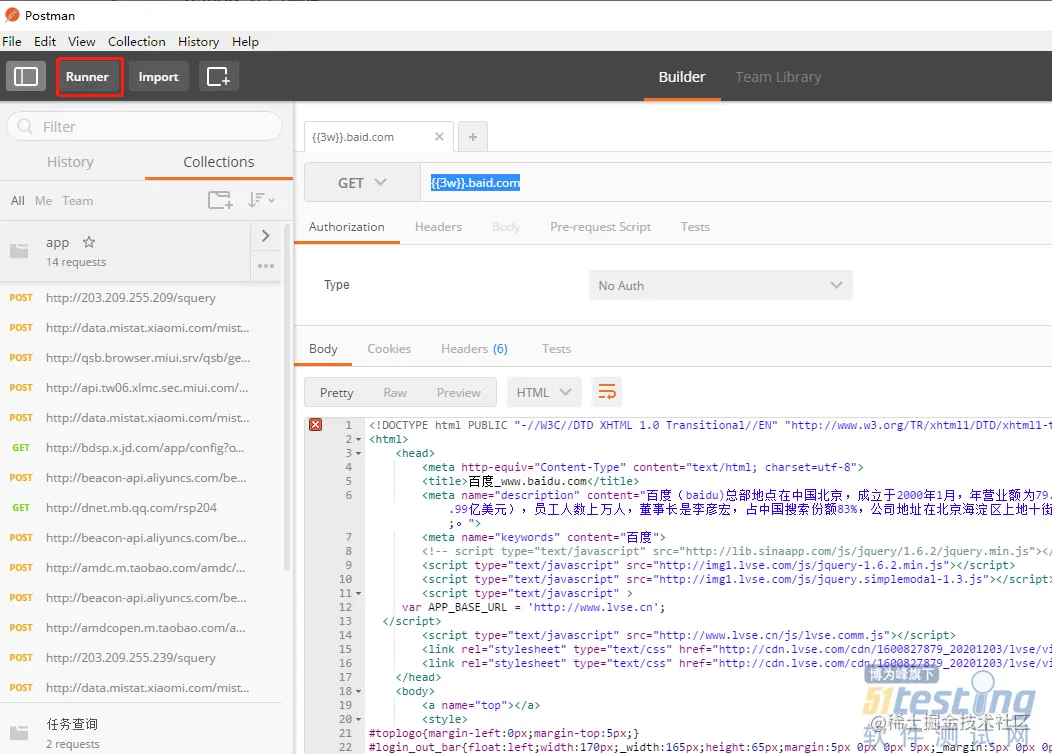Viewport: 1052px width, 754px height.
Task: Select Pretty response view
Action: 337,392
